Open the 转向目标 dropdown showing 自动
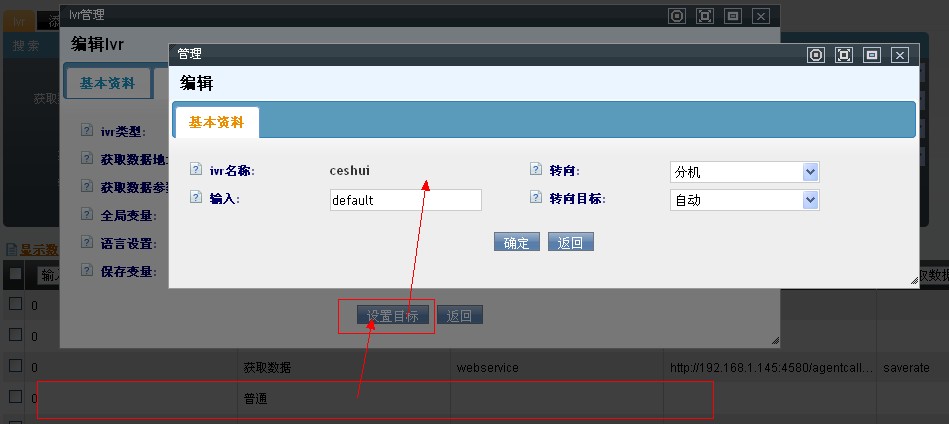Image resolution: width=949 pixels, height=424 pixels. (x=744, y=200)
